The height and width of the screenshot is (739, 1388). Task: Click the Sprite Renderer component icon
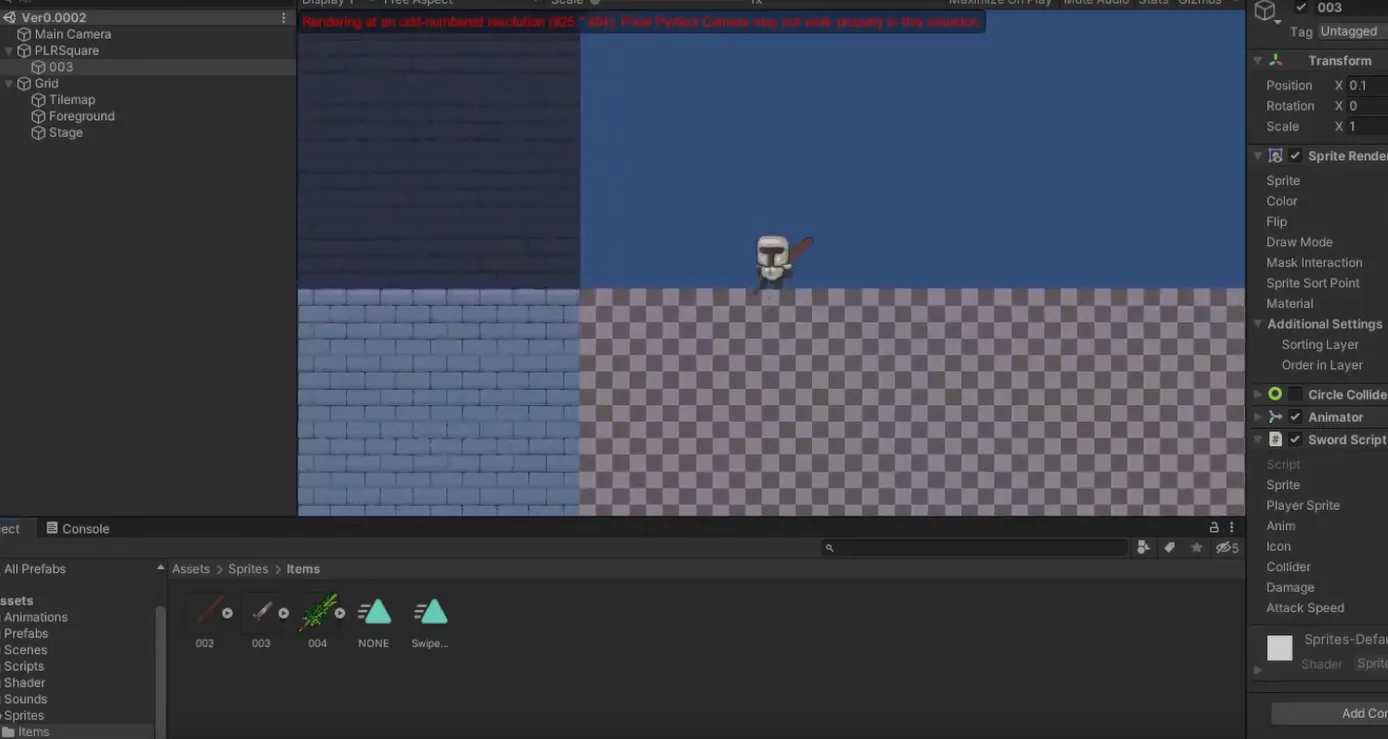(1276, 156)
